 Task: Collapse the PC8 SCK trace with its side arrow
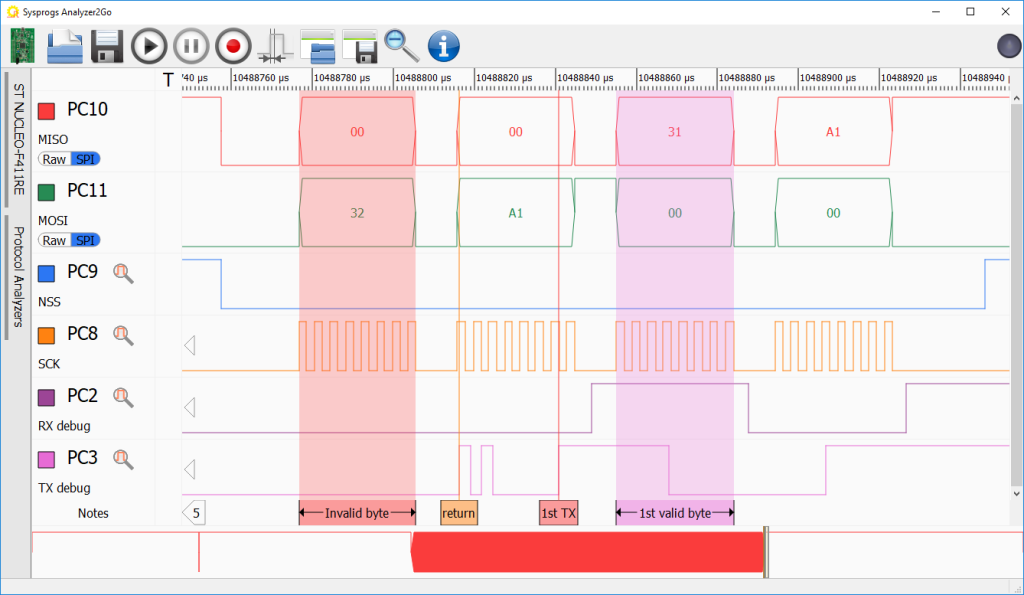[x=188, y=345]
